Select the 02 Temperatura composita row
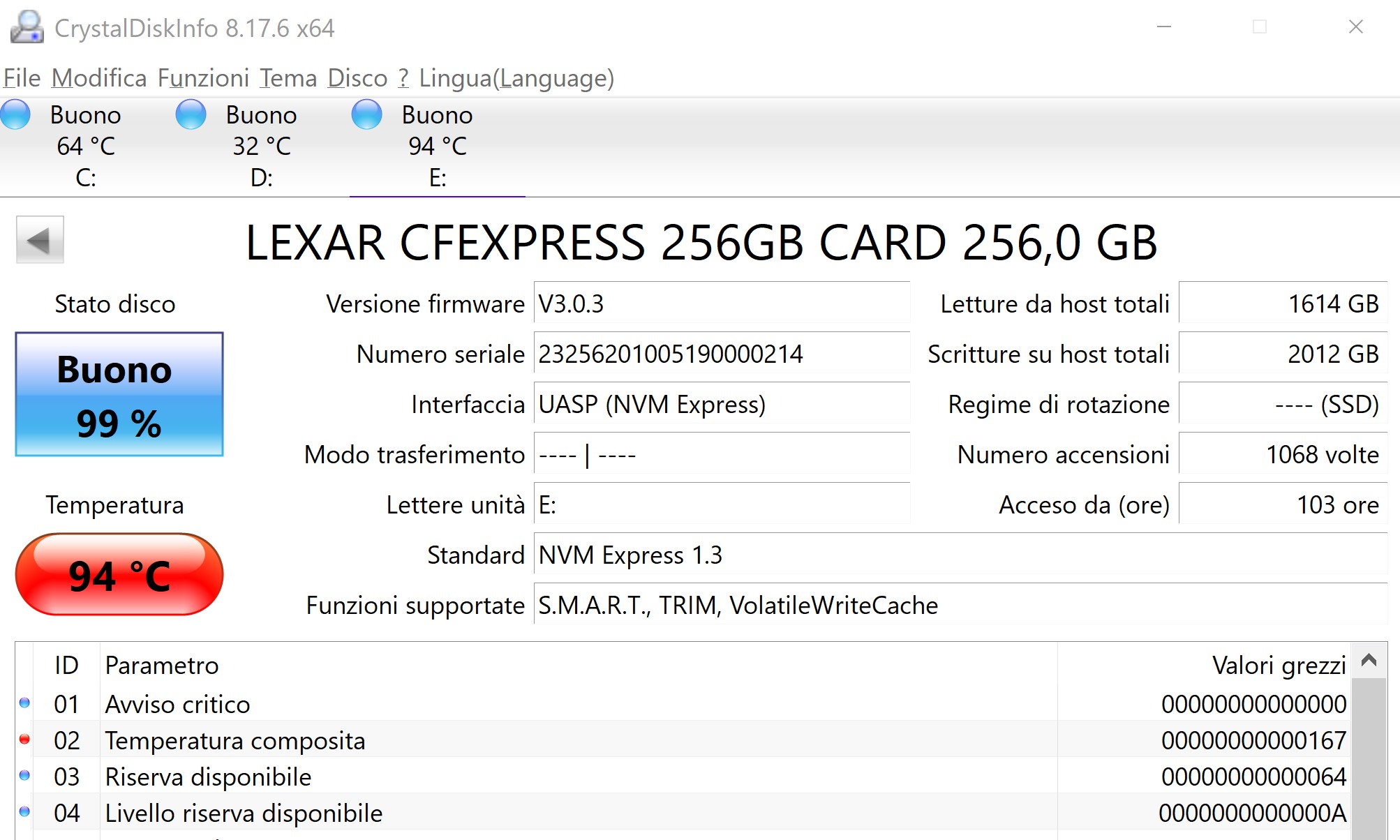The width and height of the screenshot is (1400, 840). (x=683, y=740)
